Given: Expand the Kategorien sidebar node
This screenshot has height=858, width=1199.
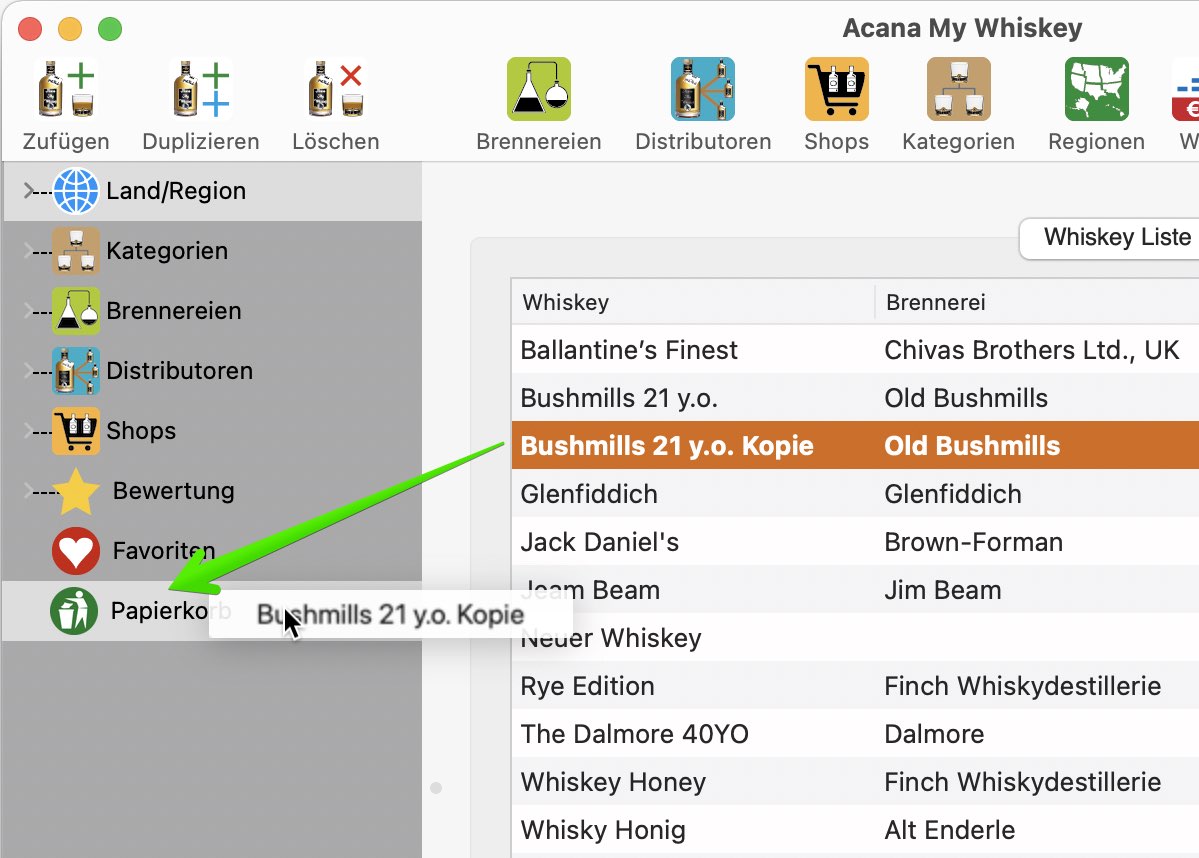Looking at the screenshot, I should 29,251.
